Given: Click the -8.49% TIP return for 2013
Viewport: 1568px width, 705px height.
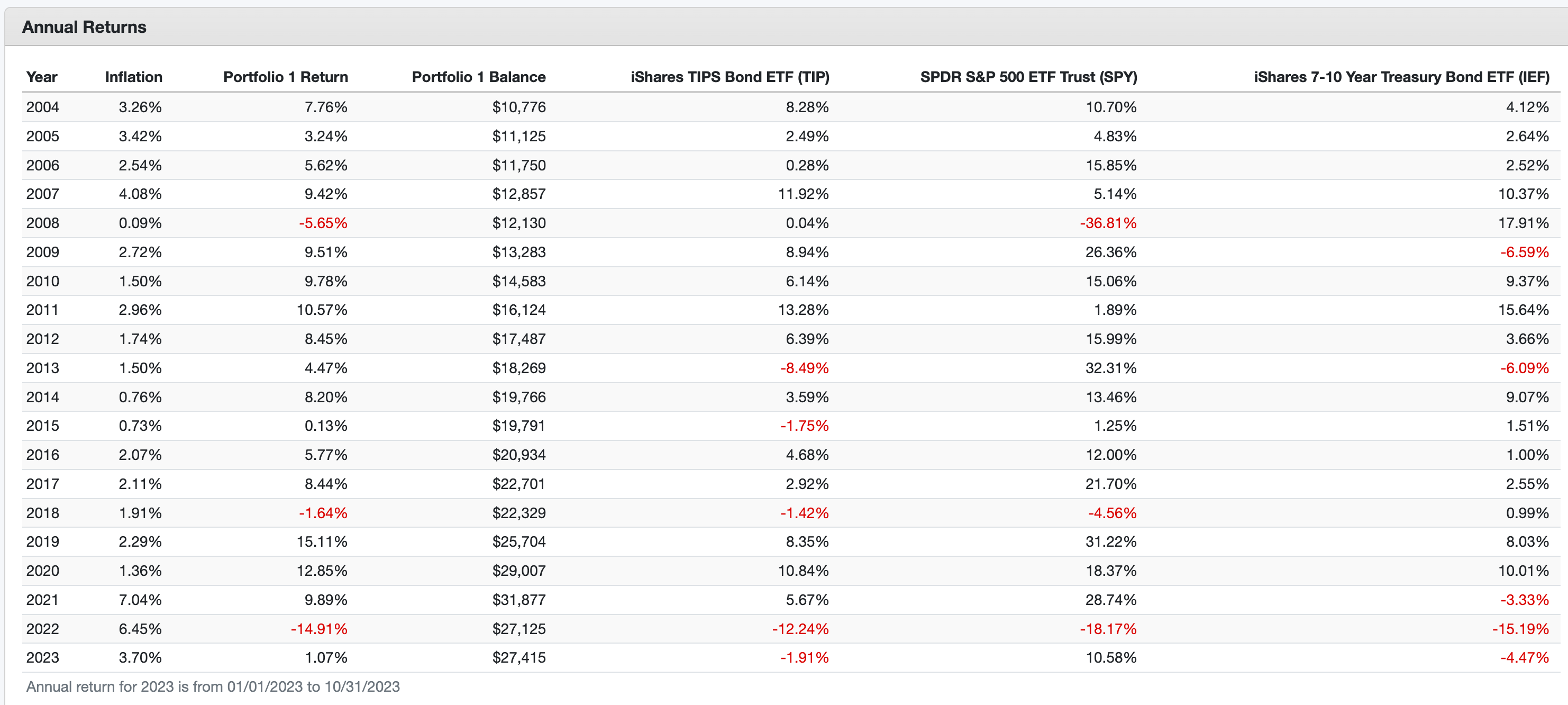Looking at the screenshot, I should (x=804, y=368).
